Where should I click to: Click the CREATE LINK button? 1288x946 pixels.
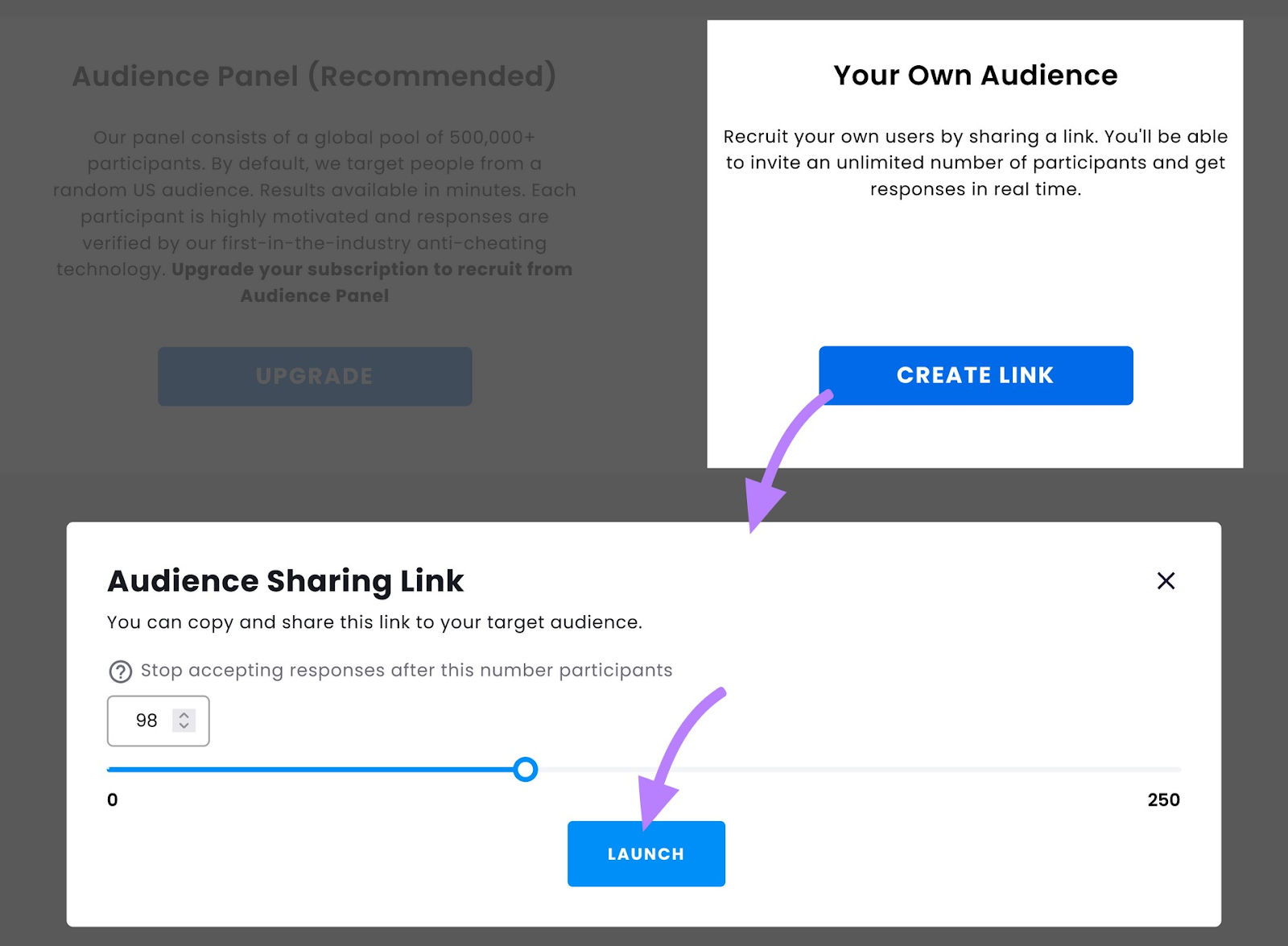976,375
